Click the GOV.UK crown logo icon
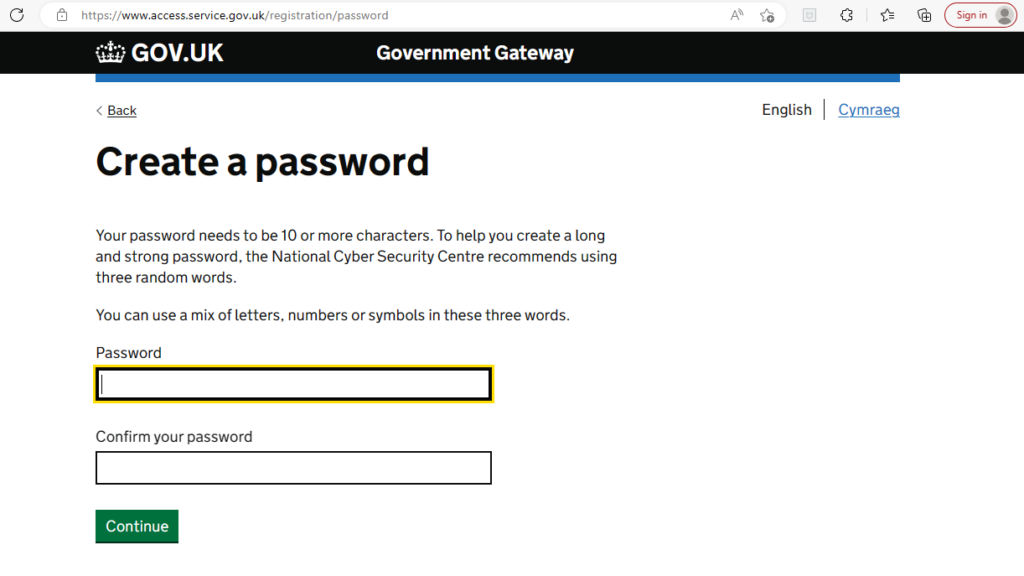Screen dimensions: 1024x576 pos(110,52)
